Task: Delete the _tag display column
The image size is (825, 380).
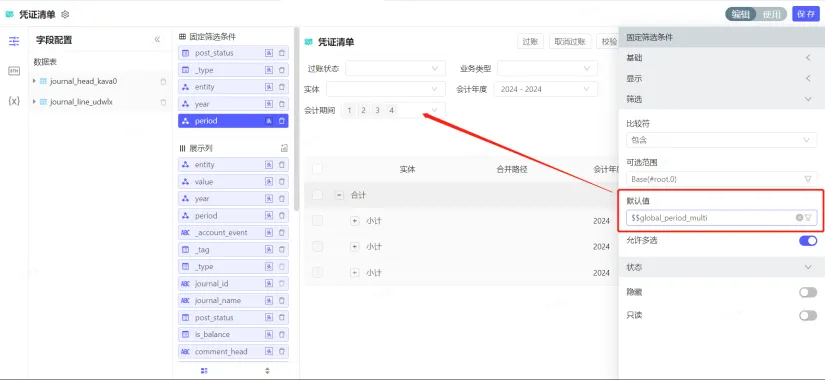Action: [x=281, y=249]
